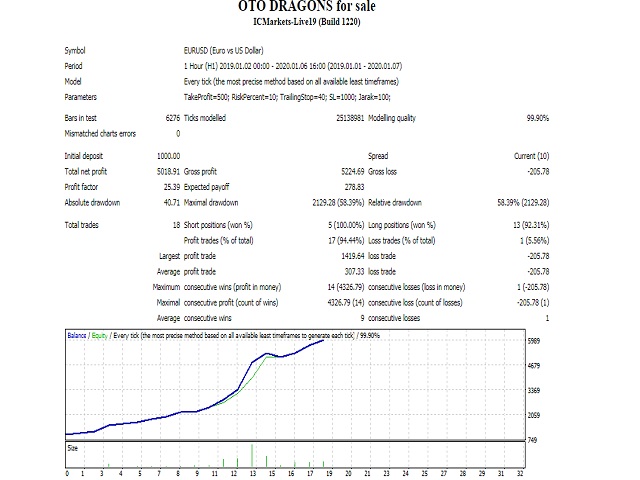This screenshot has height=480, width=640.
Task: Click the 'OTO DRAGONS for sale' title
Action: point(307,6)
